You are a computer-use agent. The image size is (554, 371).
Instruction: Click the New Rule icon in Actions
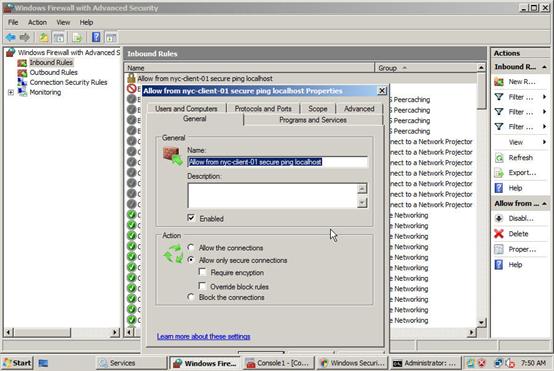pyautogui.click(x=499, y=82)
